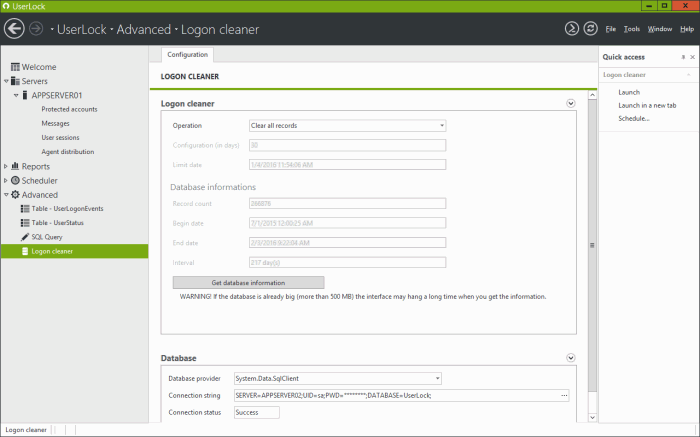Click the End date field
Viewport: 700px width, 437px height.
tap(347, 243)
